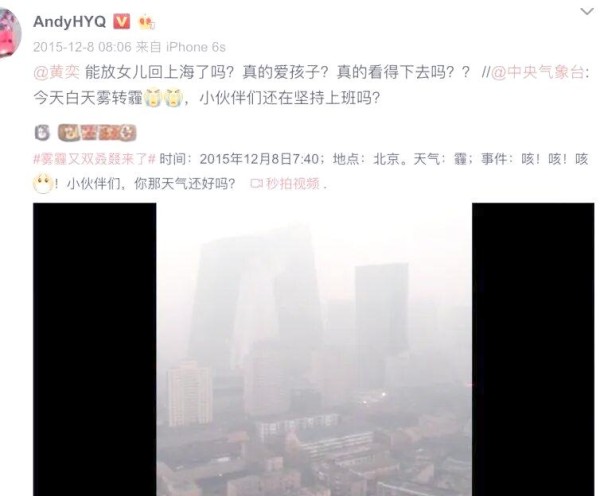Play the smoggy Beijing skyline video
This screenshot has height=496, width=600.
point(314,349)
